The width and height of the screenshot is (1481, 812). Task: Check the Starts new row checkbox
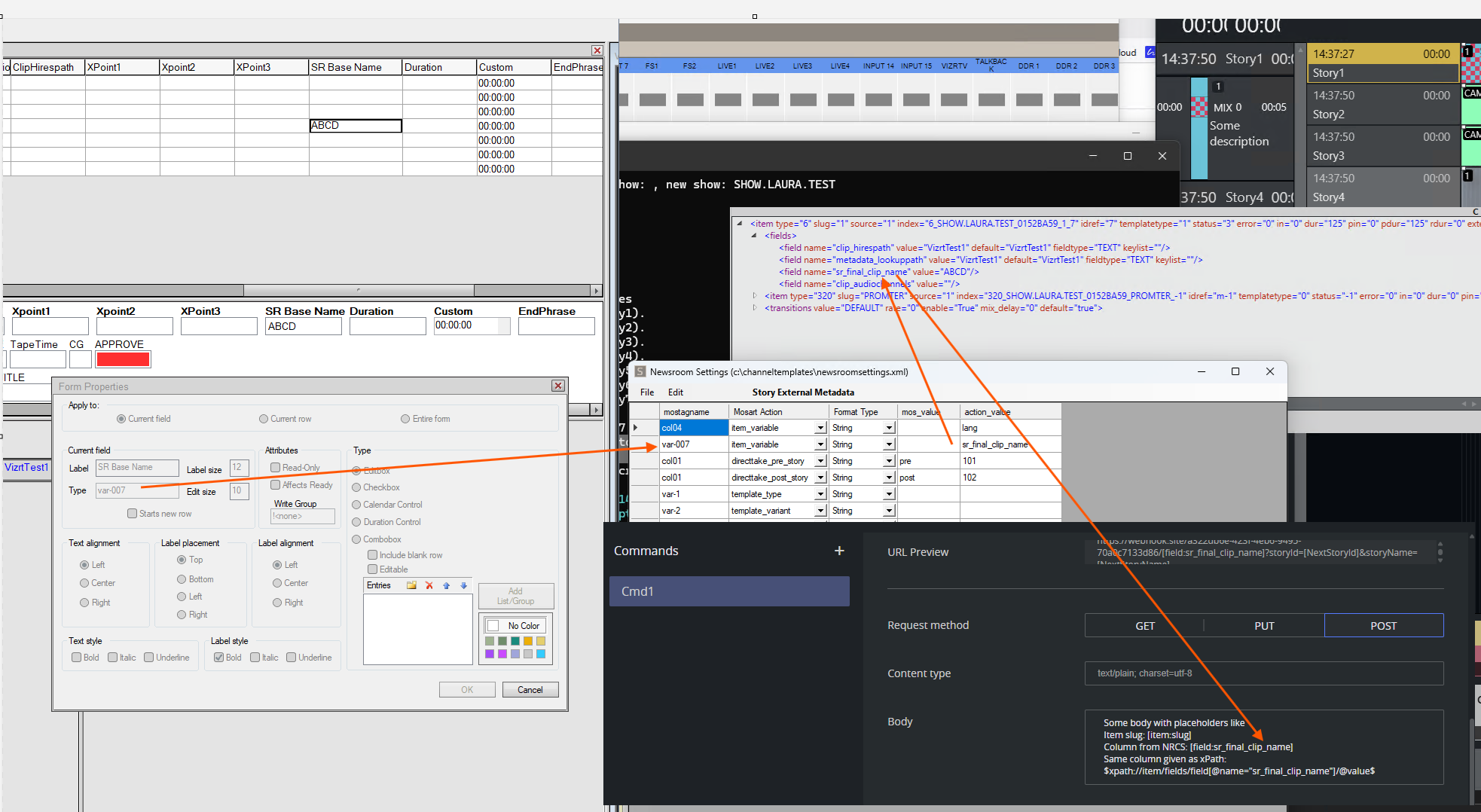click(x=133, y=514)
